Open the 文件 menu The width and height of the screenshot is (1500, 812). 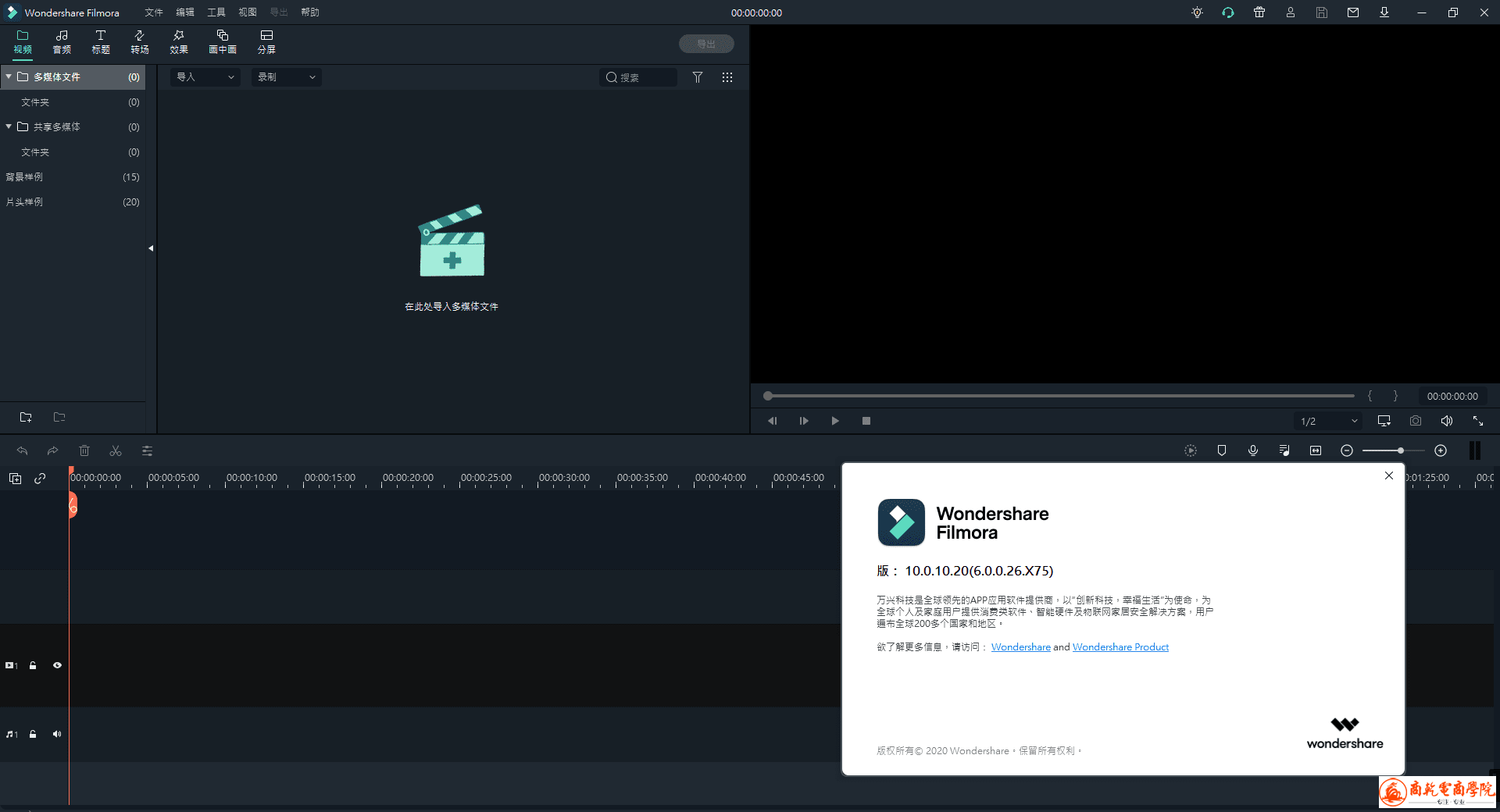[154, 12]
